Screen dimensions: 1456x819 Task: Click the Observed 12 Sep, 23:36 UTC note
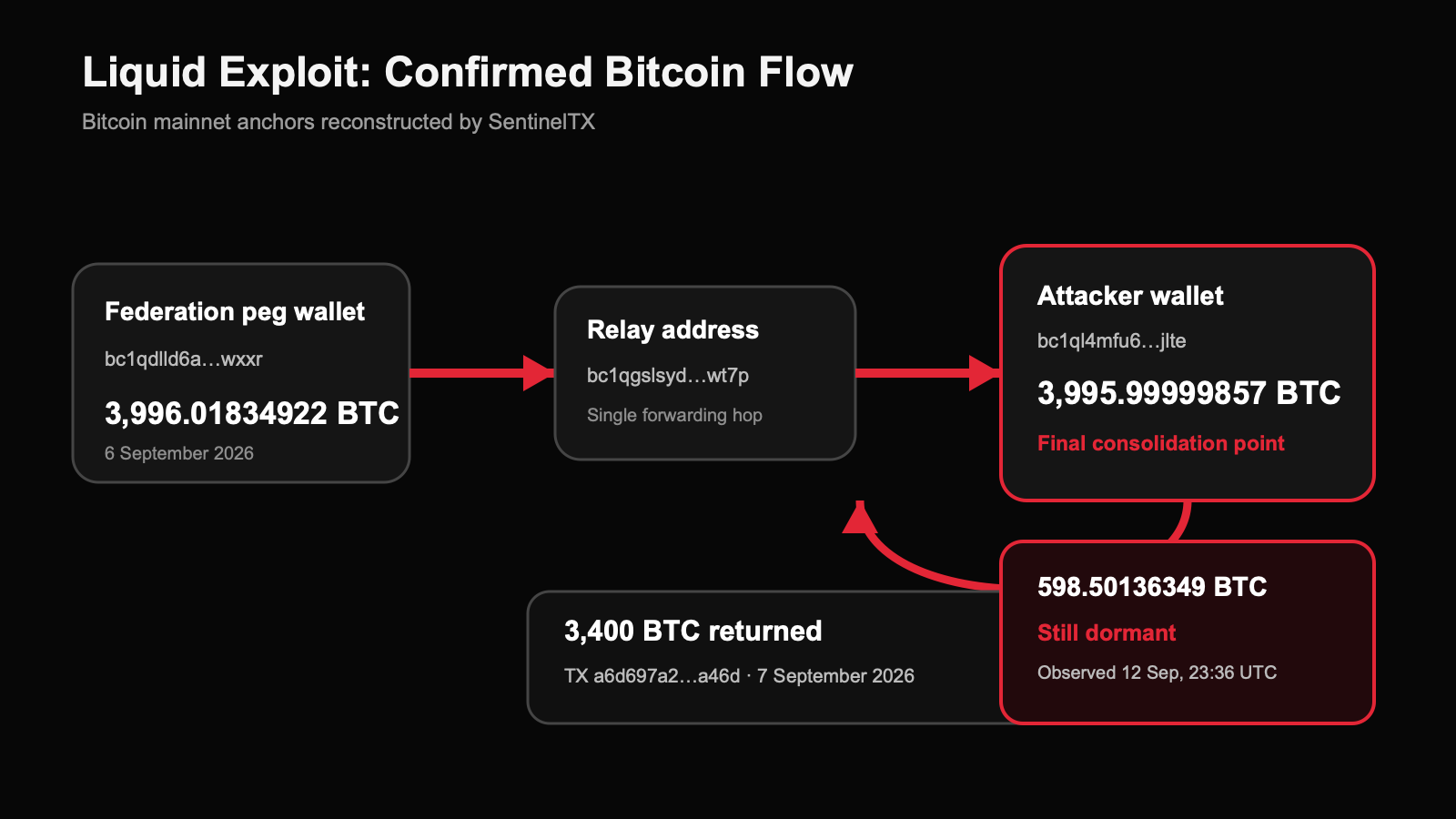(1157, 672)
